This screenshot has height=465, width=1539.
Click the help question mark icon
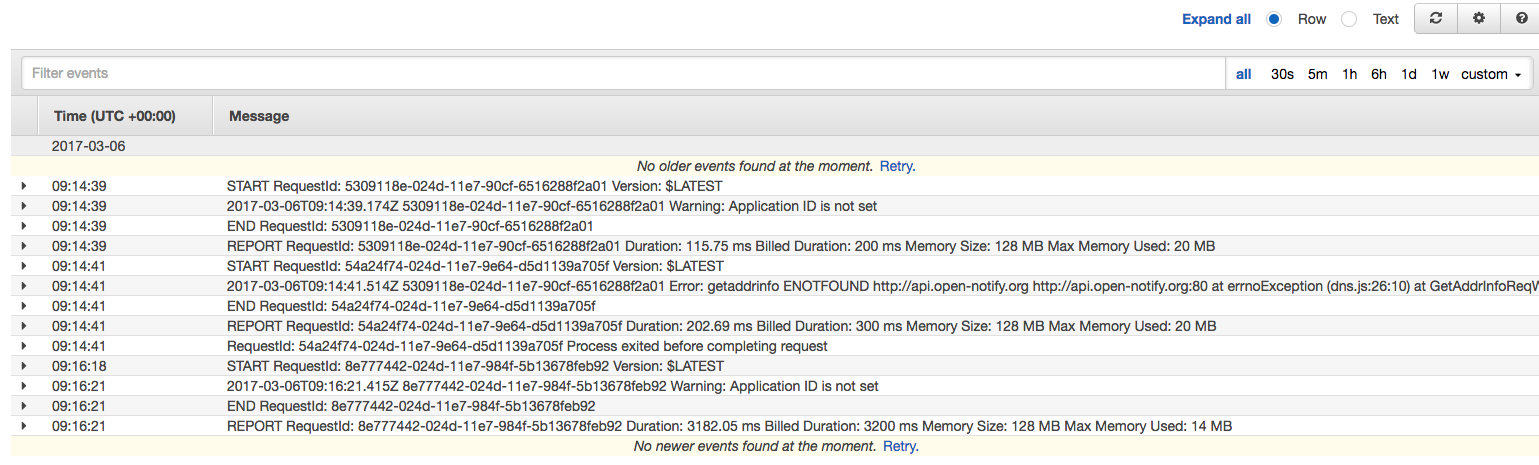pos(1520,19)
